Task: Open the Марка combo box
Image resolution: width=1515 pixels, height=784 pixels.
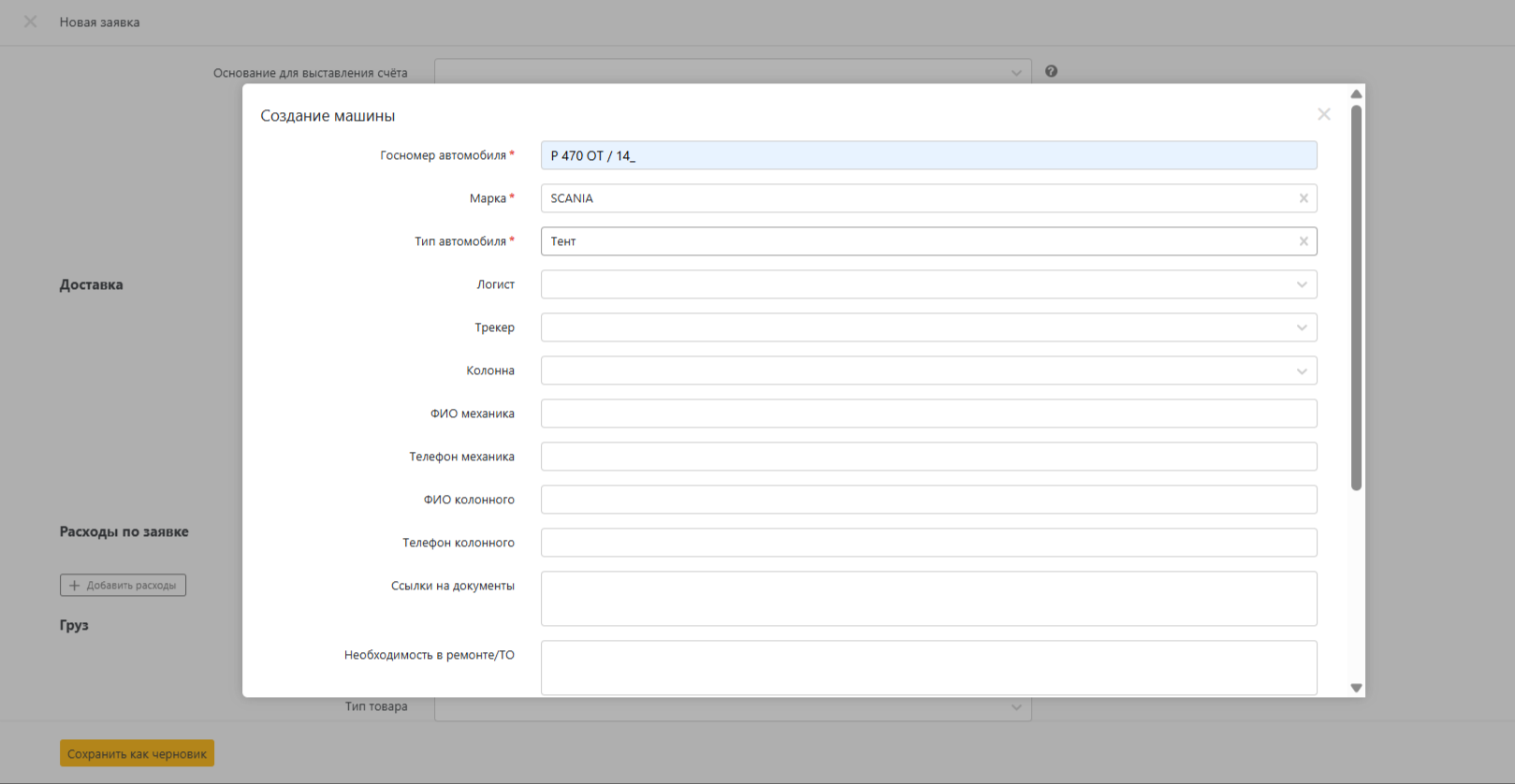Action: (x=928, y=198)
